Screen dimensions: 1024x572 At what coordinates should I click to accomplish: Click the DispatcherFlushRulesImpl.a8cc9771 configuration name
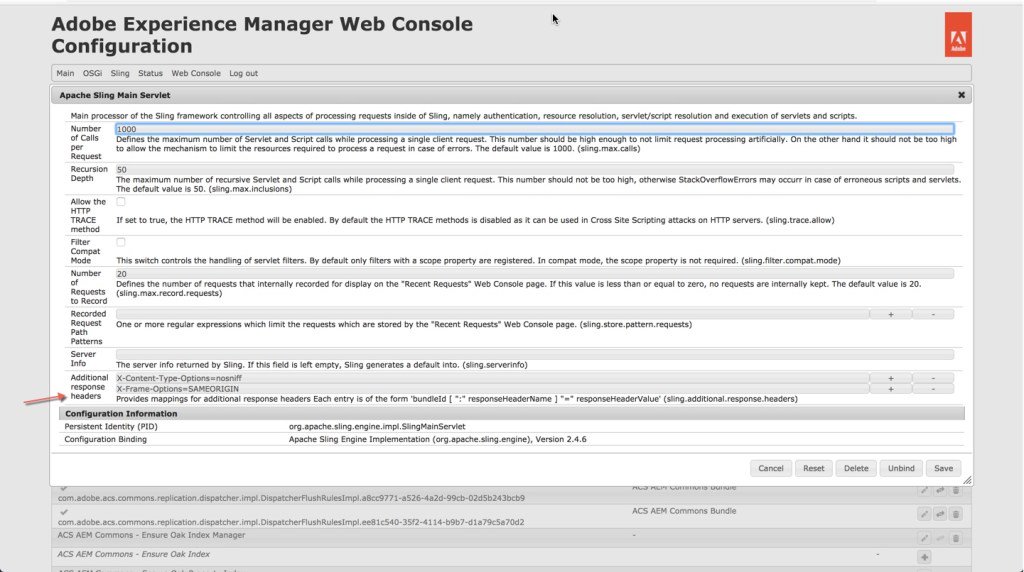(x=291, y=498)
